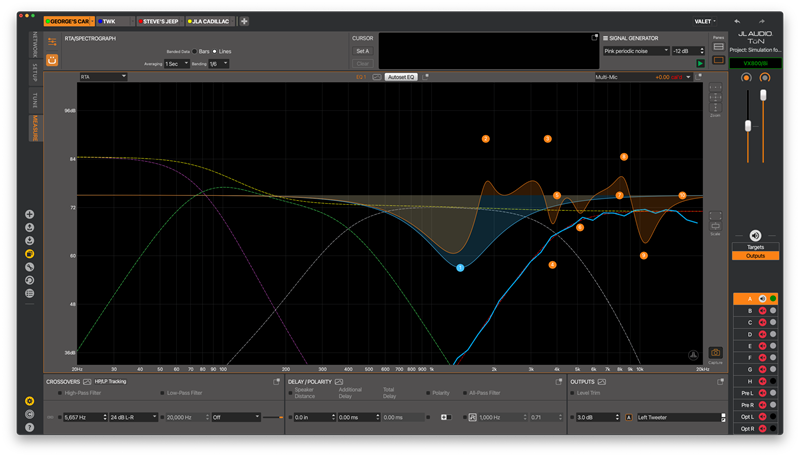Enable the Level Trim checkbox

tap(572, 393)
